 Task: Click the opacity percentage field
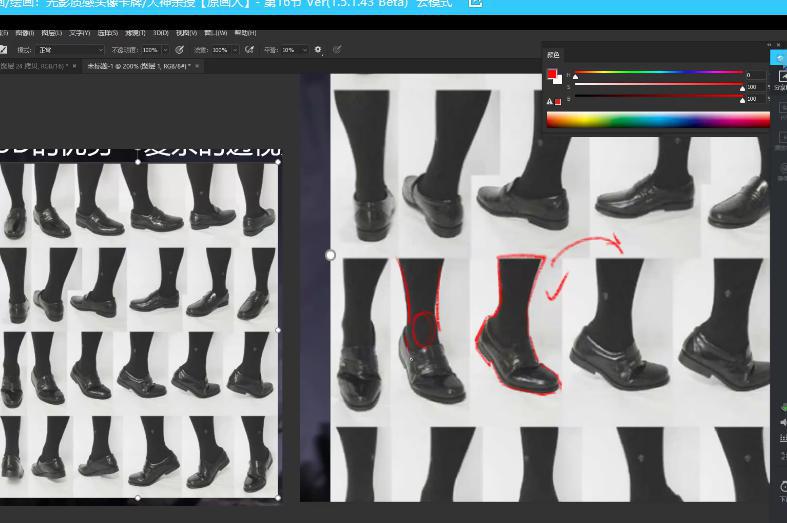[151, 50]
